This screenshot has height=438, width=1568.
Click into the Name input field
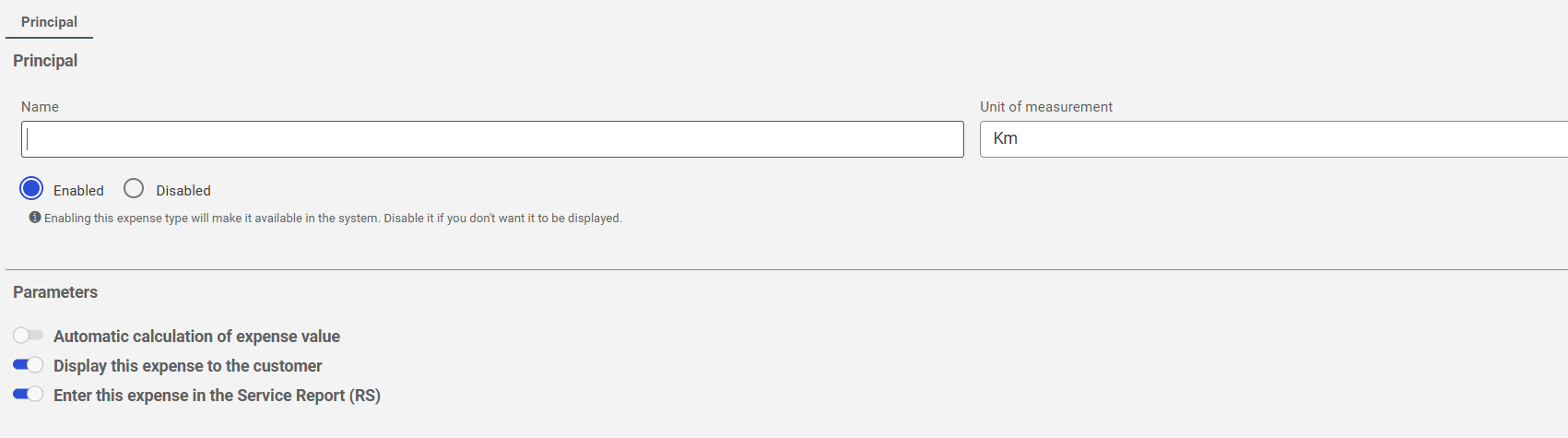click(x=492, y=139)
